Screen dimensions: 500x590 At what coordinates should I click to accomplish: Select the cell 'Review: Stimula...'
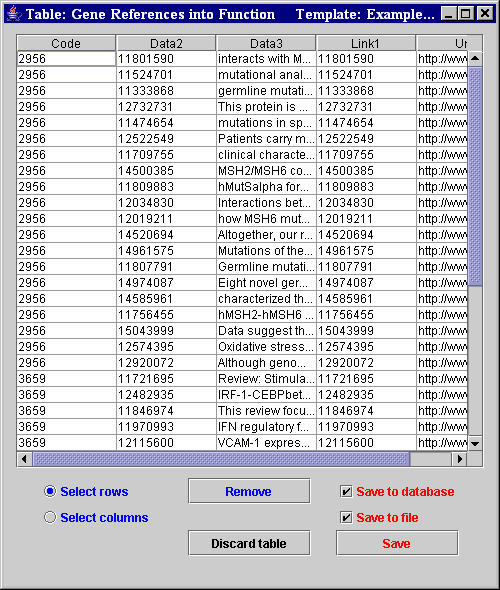tap(266, 379)
